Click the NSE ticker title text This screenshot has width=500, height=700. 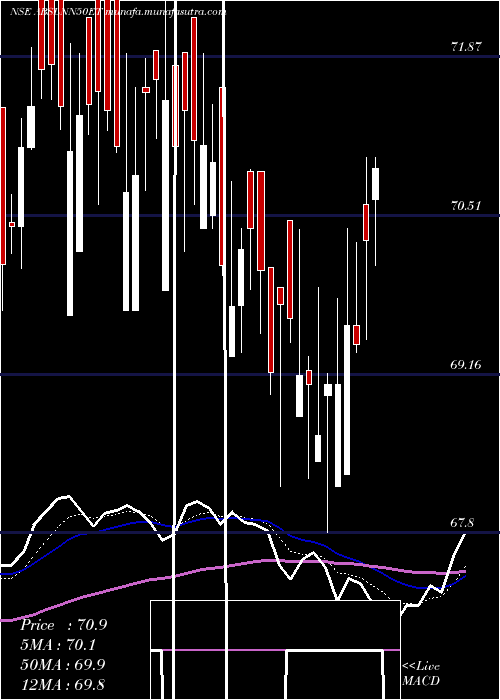point(118,12)
